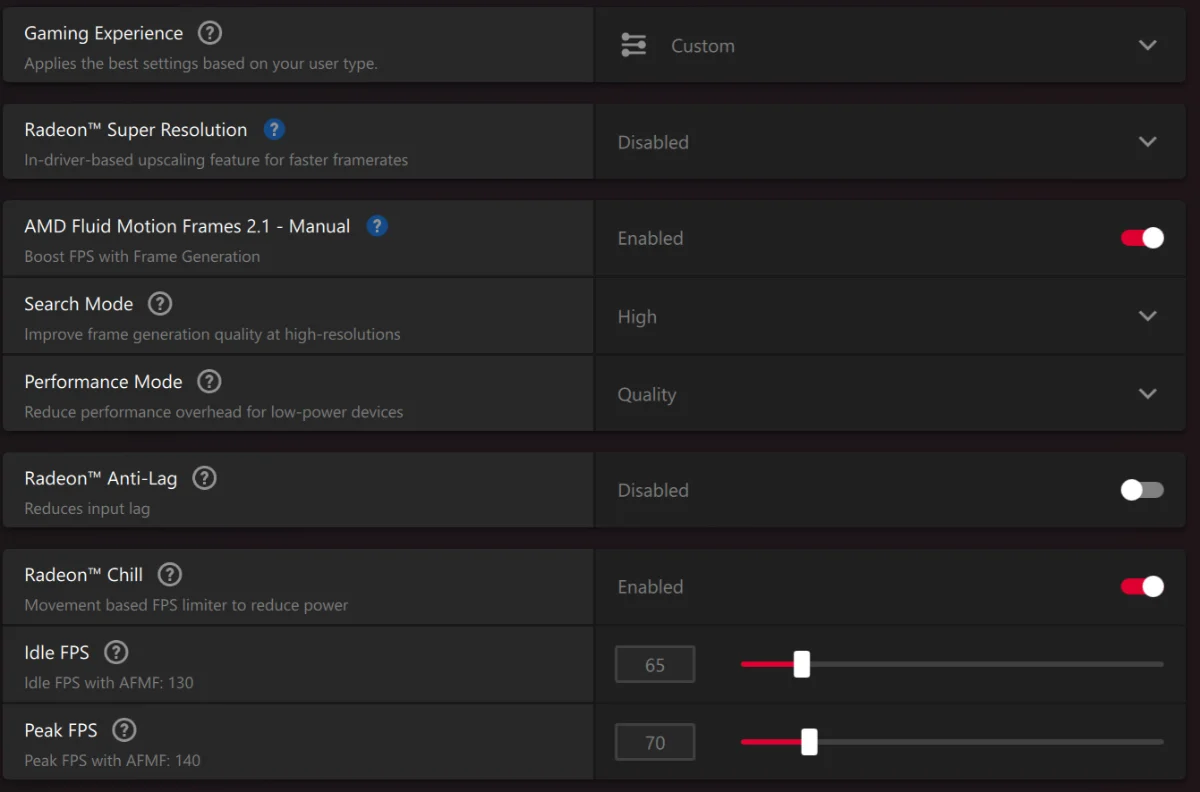
Task: Click the Fluid Motion Frames 'Enabled' status text
Action: point(650,238)
